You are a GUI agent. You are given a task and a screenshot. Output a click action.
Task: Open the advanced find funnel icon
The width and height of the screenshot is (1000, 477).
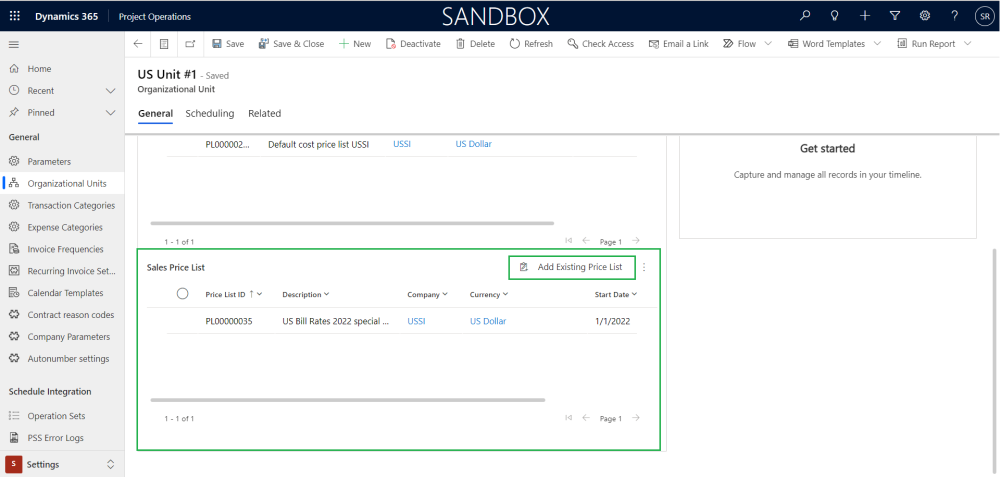pos(895,16)
